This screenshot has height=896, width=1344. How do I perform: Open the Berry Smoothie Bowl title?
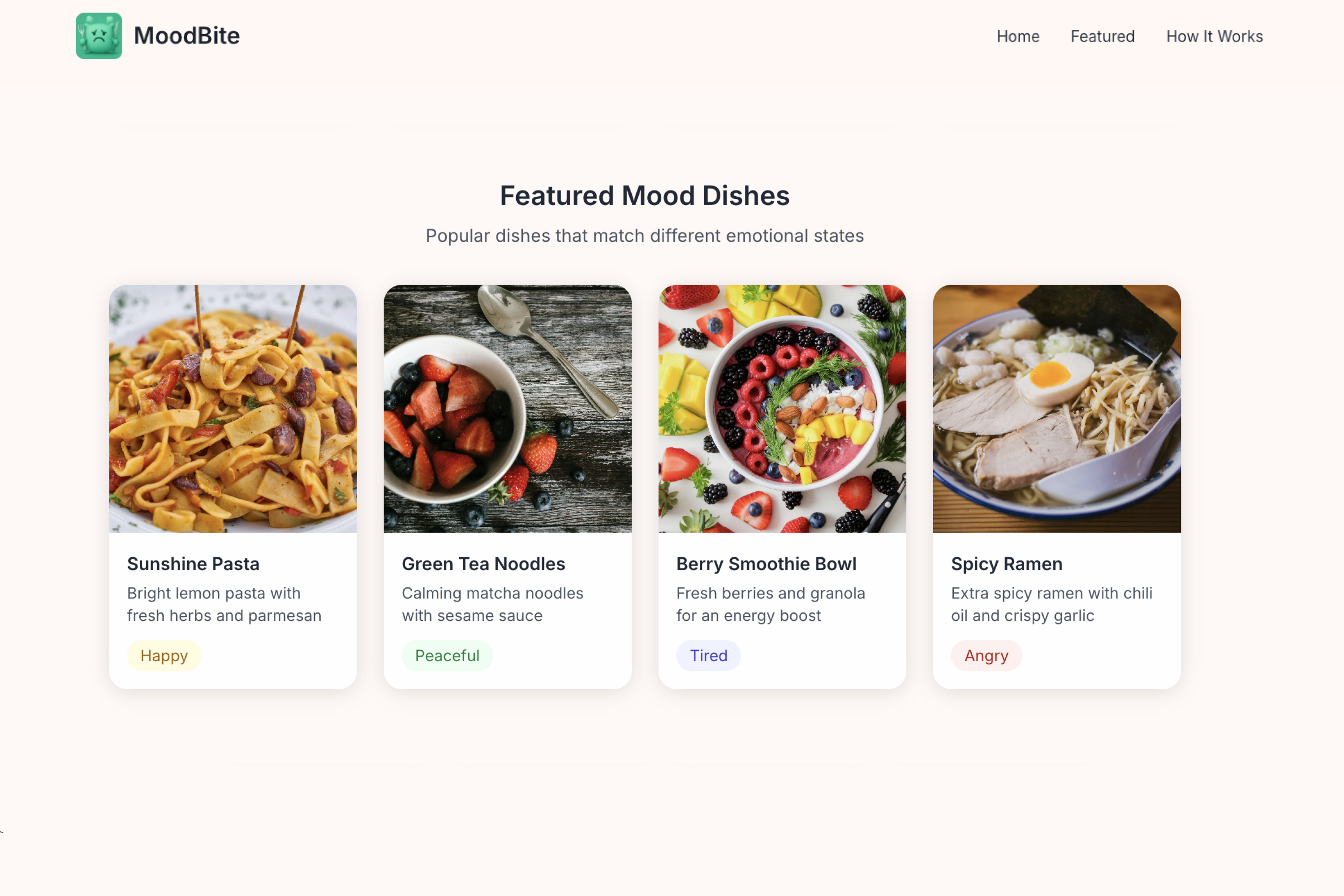pyautogui.click(x=766, y=564)
